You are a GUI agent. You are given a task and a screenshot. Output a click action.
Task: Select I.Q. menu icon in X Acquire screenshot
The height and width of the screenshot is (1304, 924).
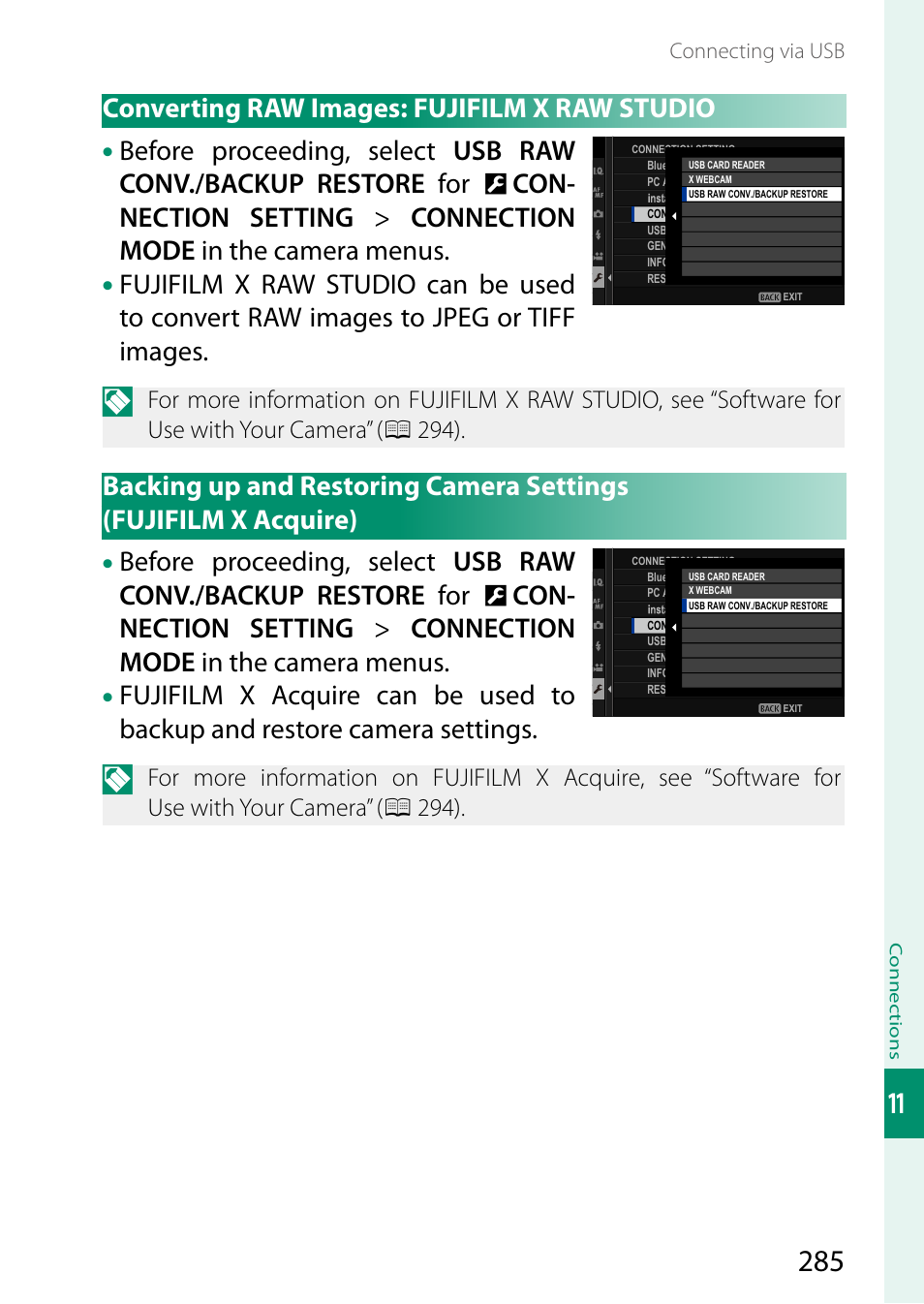click(x=599, y=582)
